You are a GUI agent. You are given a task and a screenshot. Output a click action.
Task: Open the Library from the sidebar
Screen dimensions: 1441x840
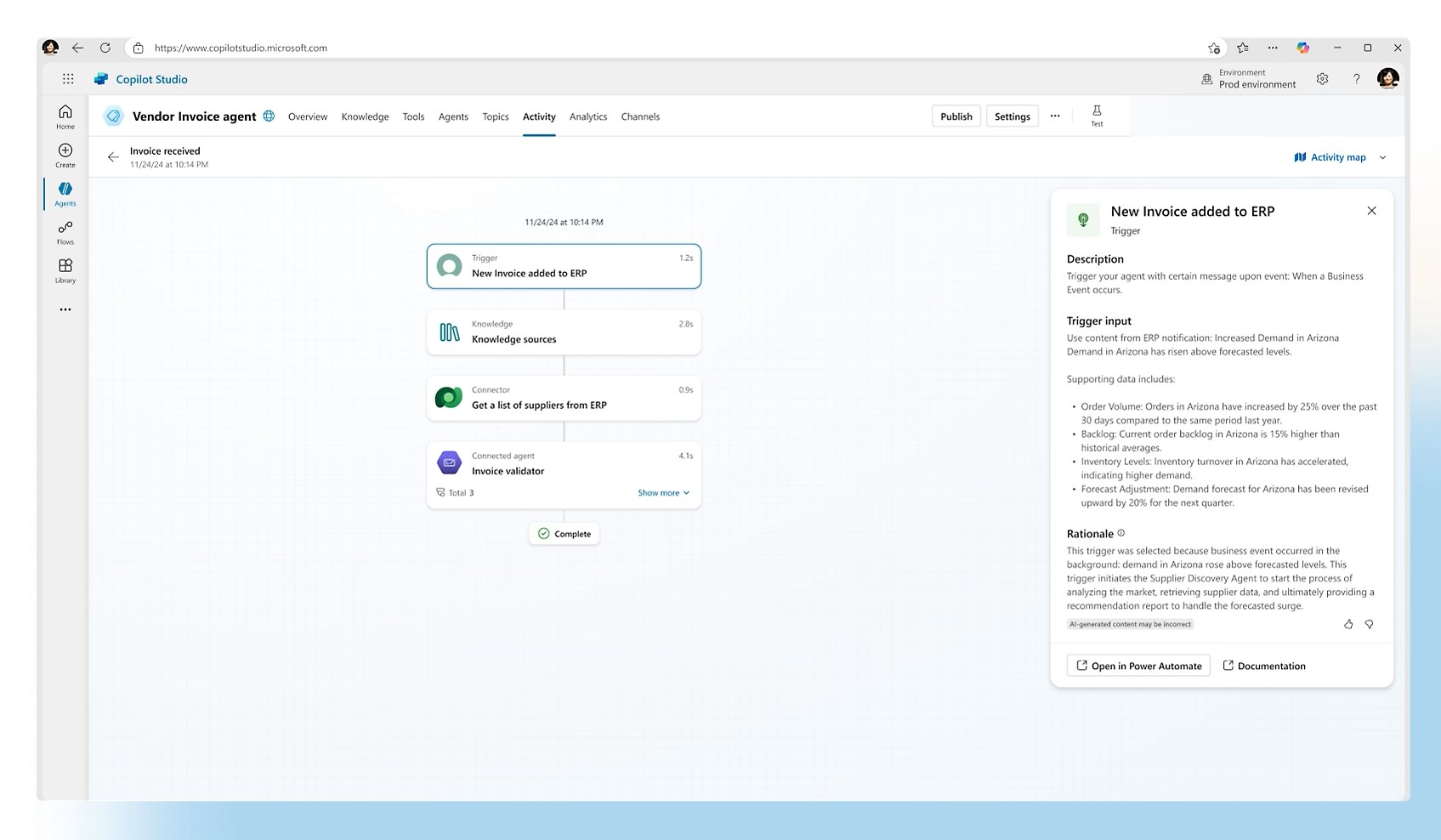coord(65,270)
